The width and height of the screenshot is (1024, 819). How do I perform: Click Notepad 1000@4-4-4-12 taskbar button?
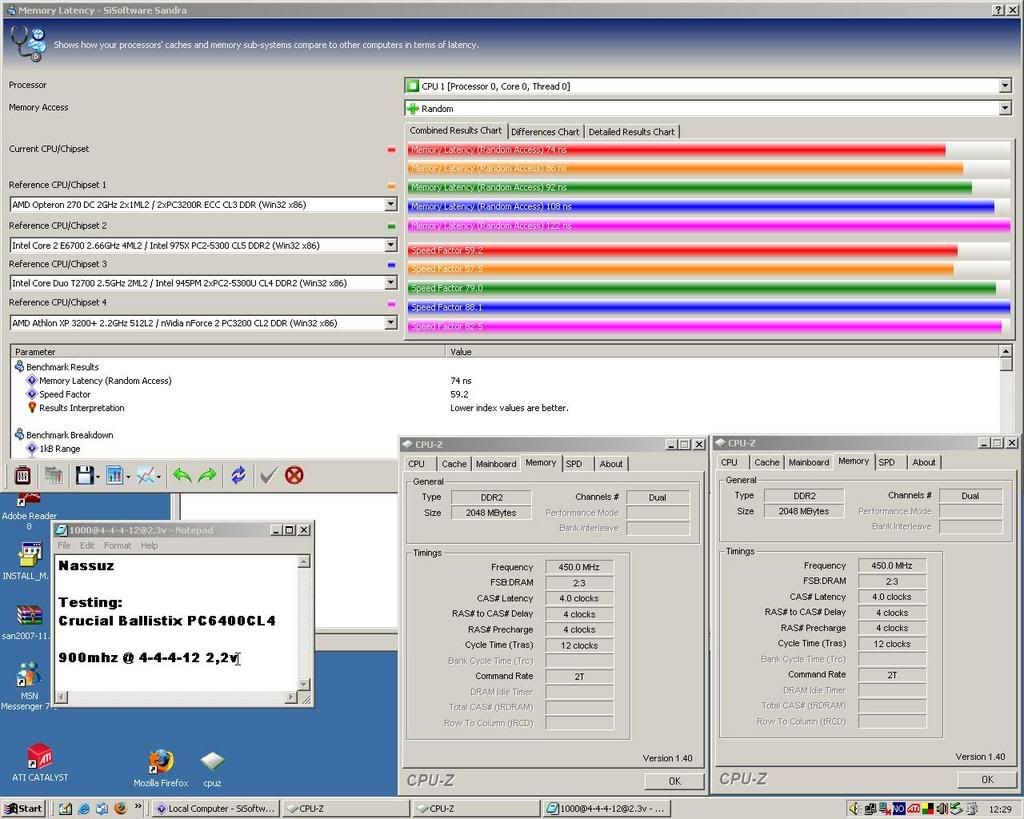[x=607, y=809]
